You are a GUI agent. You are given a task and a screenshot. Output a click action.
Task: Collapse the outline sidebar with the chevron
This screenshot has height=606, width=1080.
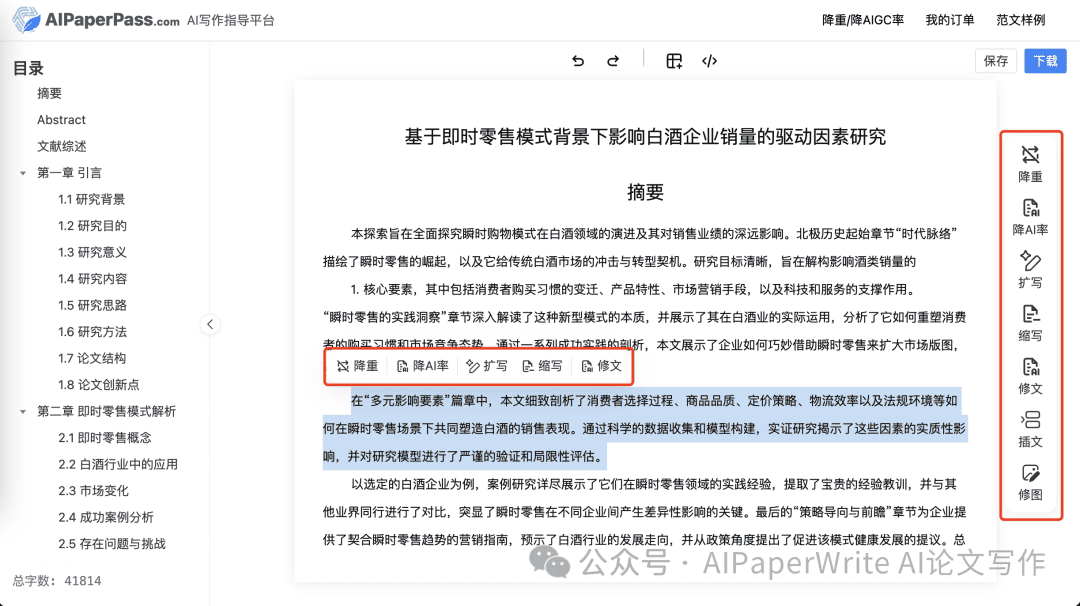(210, 324)
